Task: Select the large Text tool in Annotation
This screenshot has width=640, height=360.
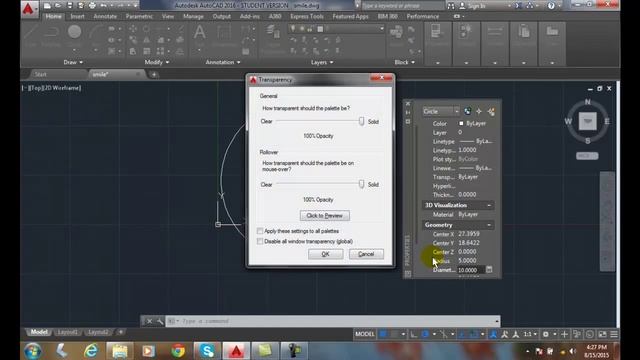Action: click(199, 33)
